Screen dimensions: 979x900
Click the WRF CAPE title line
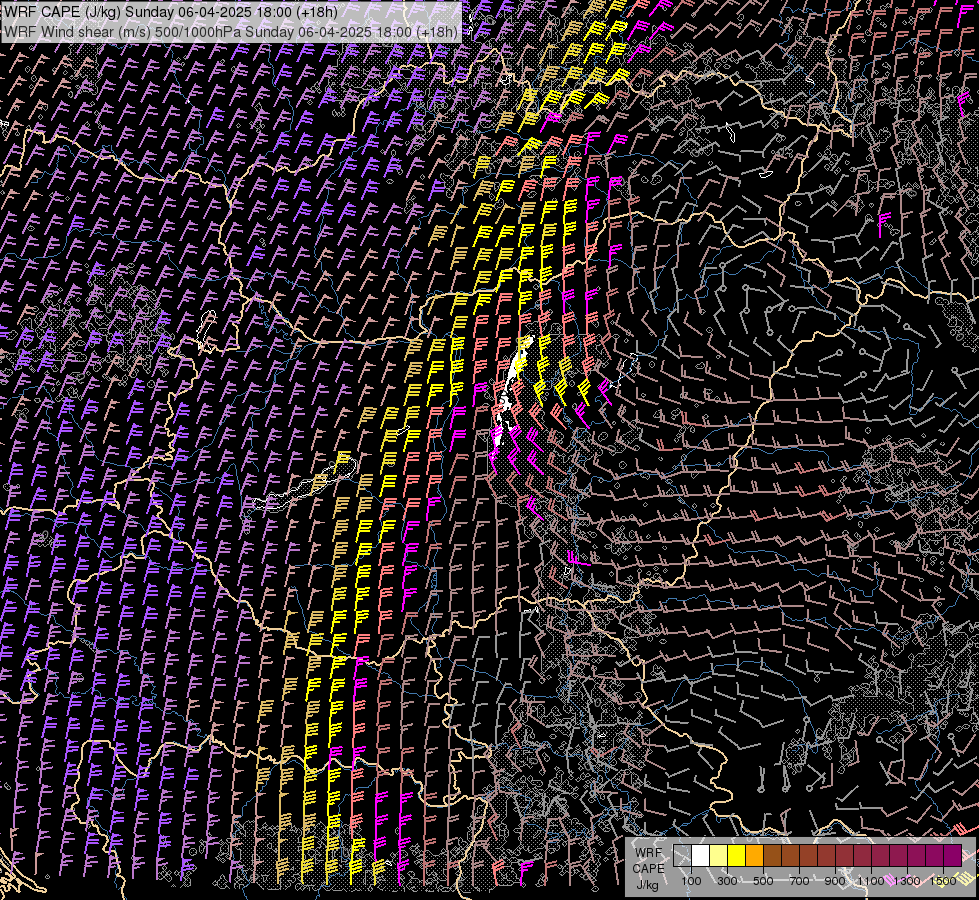click(170, 11)
